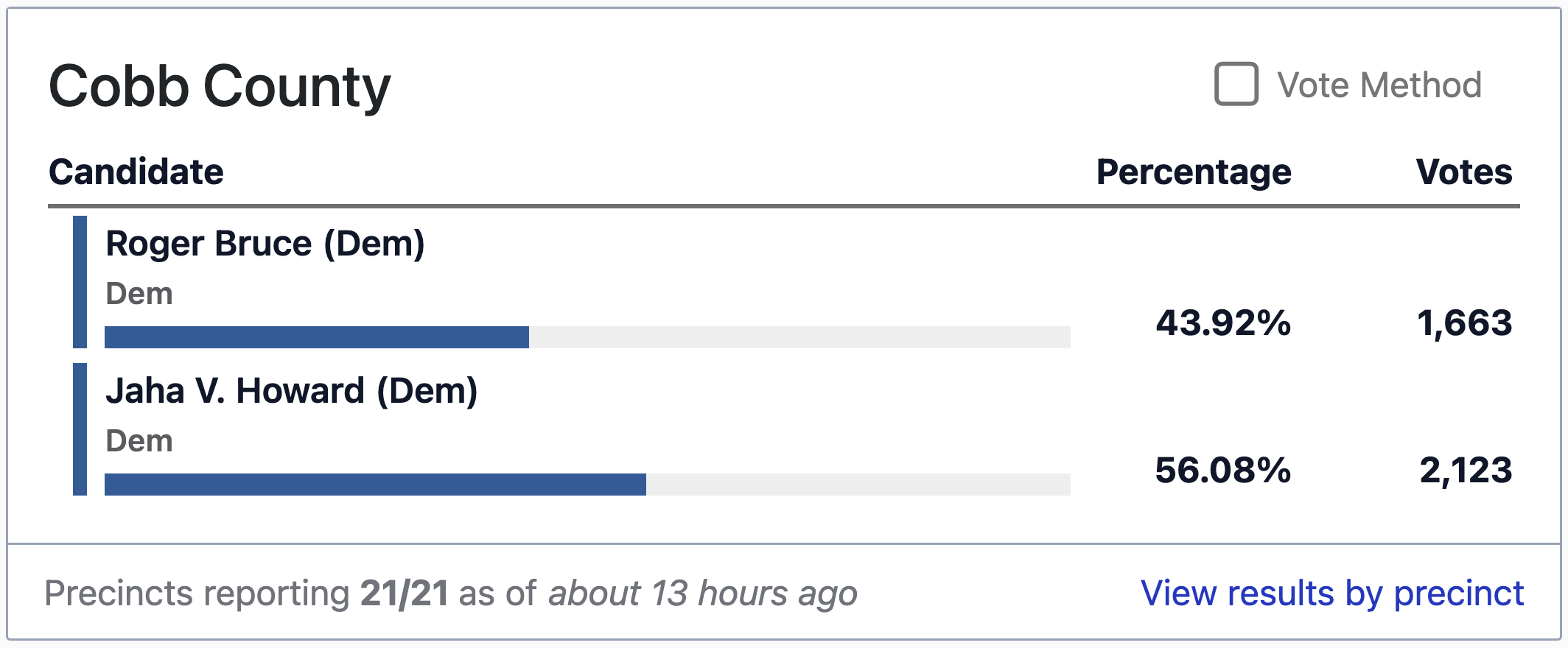Click the 43.92% percentage value

[1223, 323]
